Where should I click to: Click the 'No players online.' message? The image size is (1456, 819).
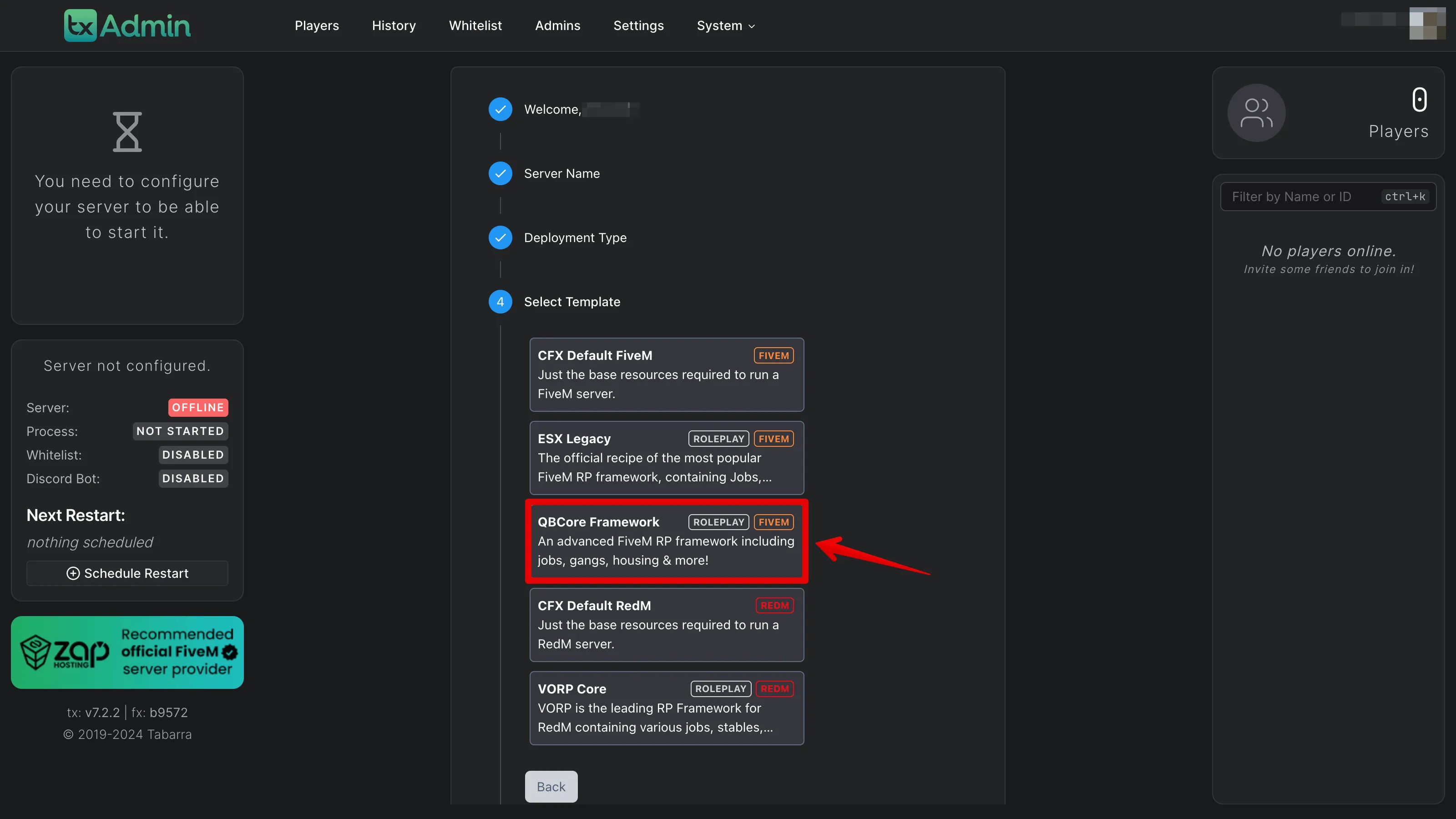tap(1328, 251)
